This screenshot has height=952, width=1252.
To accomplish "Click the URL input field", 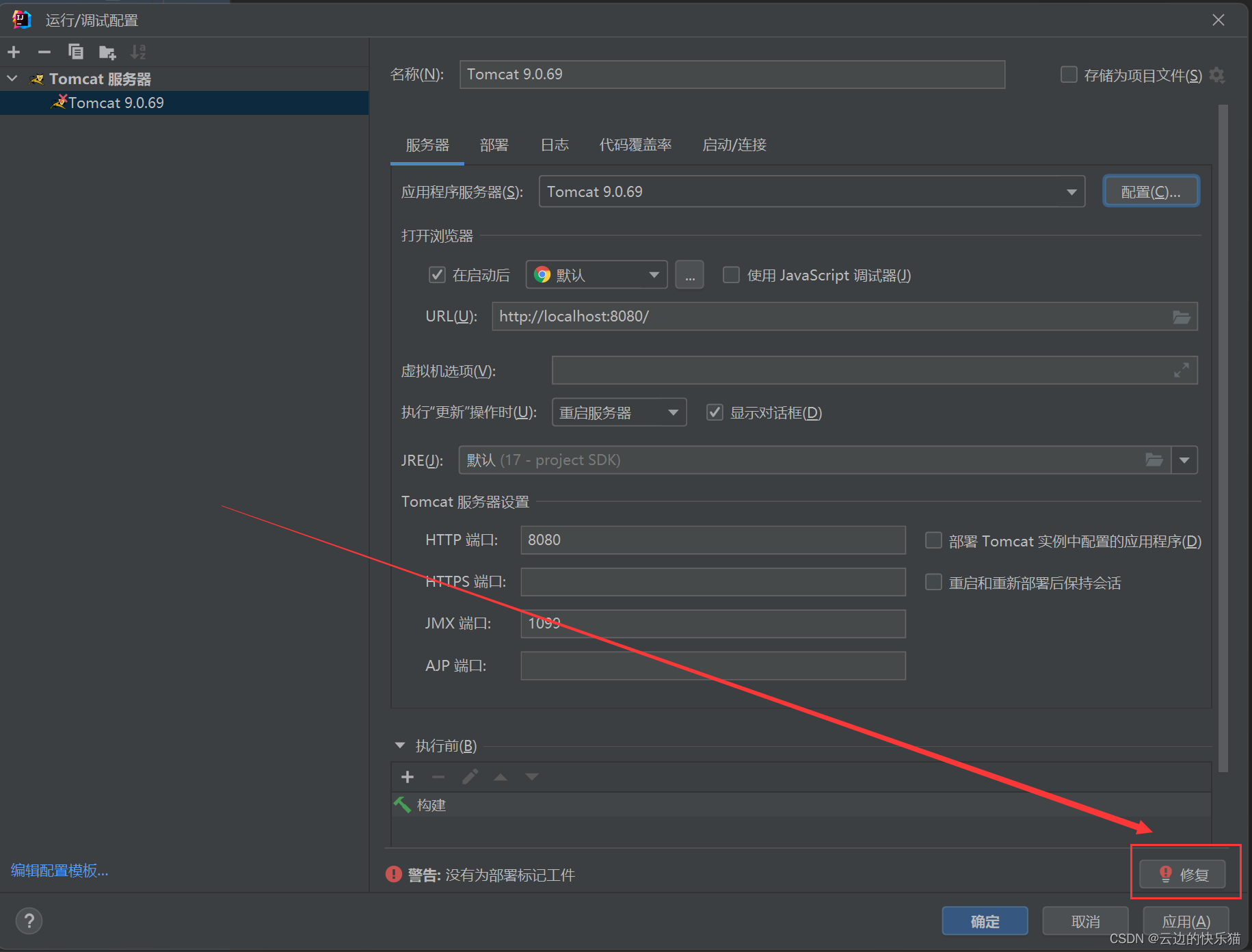I will click(x=844, y=317).
